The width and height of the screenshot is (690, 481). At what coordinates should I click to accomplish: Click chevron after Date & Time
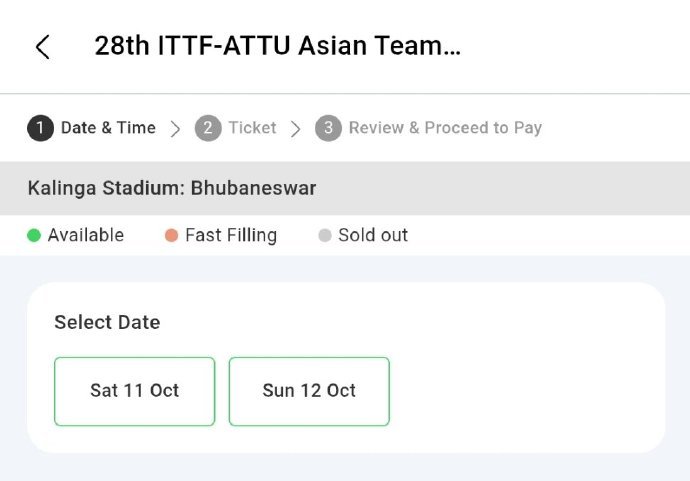click(176, 128)
